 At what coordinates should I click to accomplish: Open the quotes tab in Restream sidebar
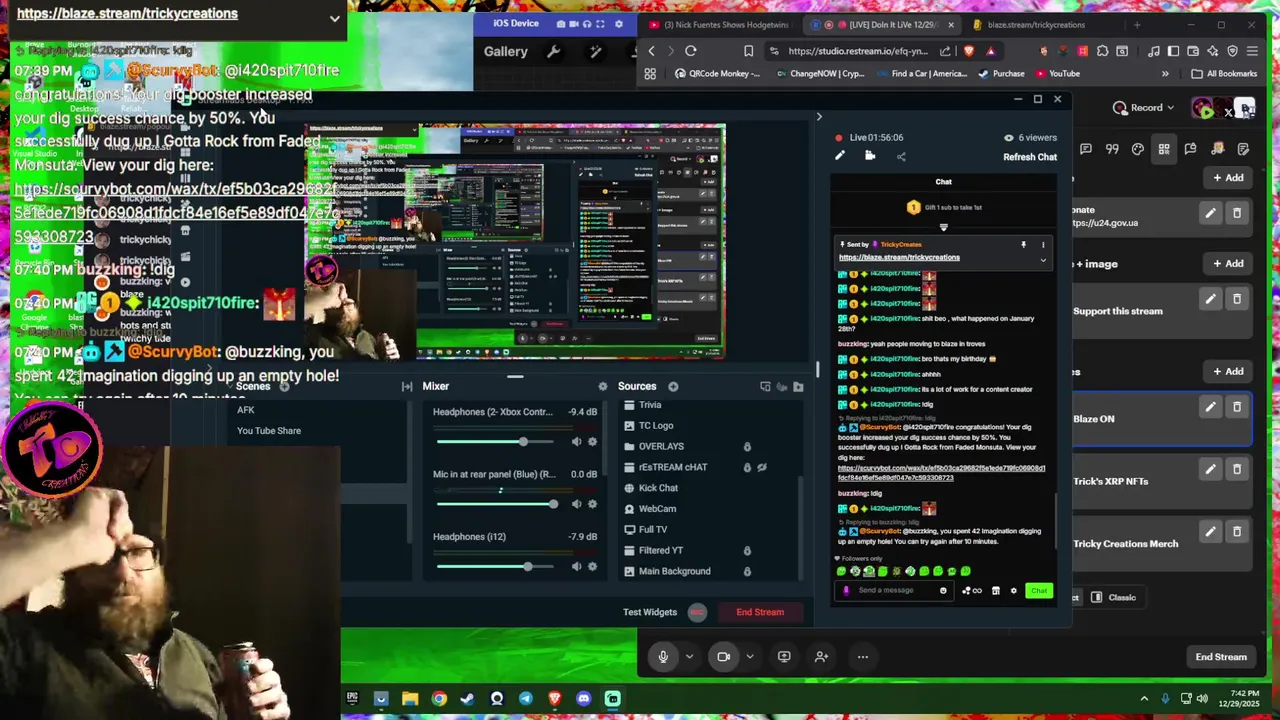[1112, 149]
